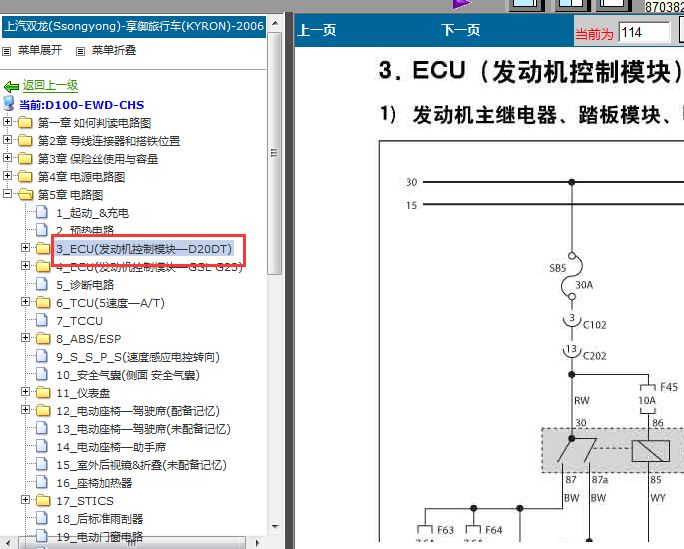Select the 8_ABS/ESP tree label
The image size is (684, 549).
pos(89,339)
